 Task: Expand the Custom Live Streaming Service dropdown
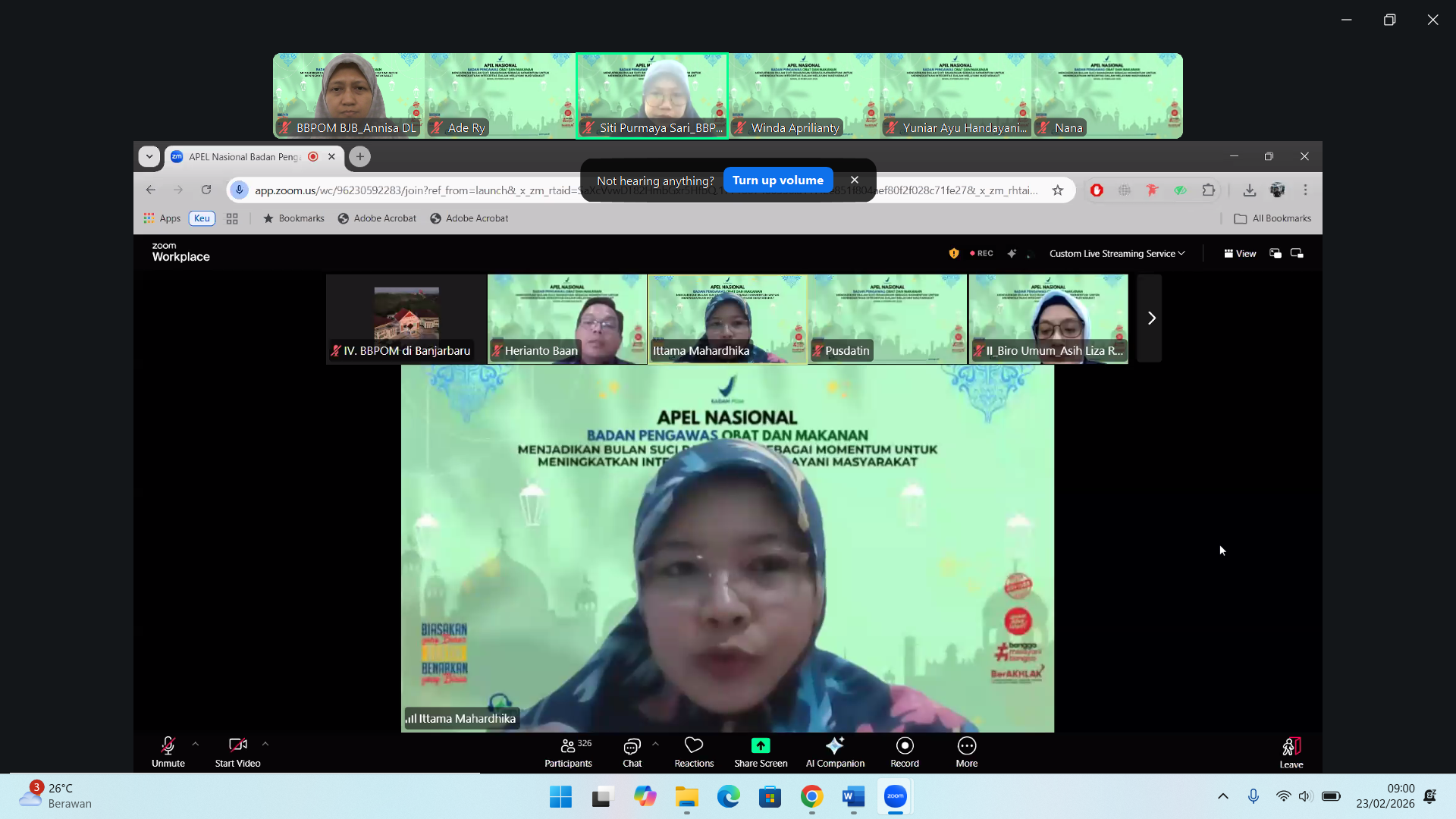(x=1116, y=253)
